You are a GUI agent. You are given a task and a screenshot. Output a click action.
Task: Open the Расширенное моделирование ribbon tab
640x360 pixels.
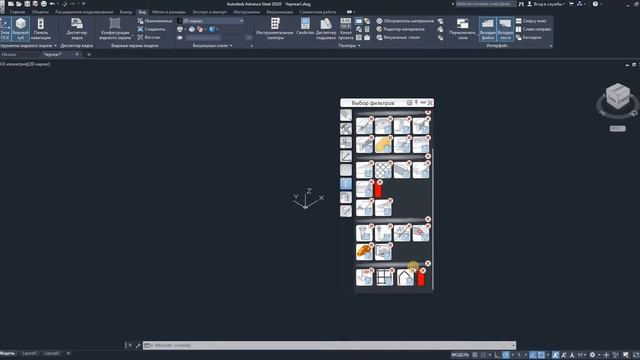point(84,12)
